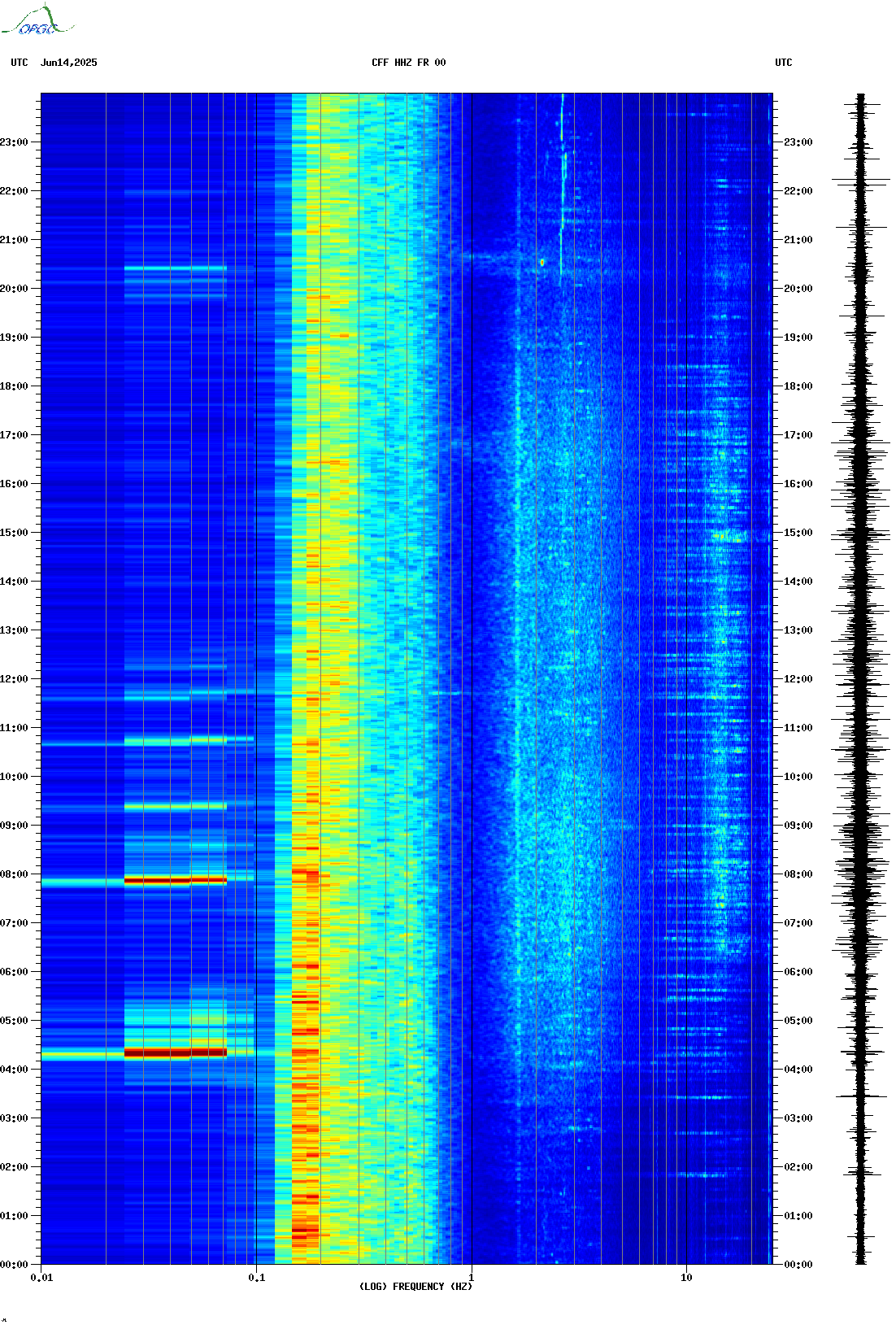The height and width of the screenshot is (1329, 896).
Task: Click the right axis '09:00' time label
Action: (x=798, y=826)
